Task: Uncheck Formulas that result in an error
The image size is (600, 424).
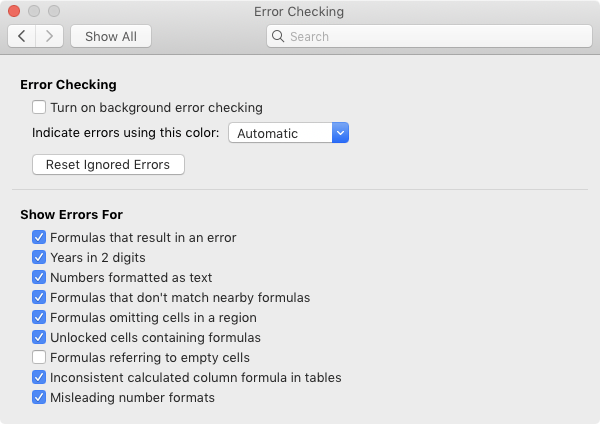Action: (x=39, y=237)
